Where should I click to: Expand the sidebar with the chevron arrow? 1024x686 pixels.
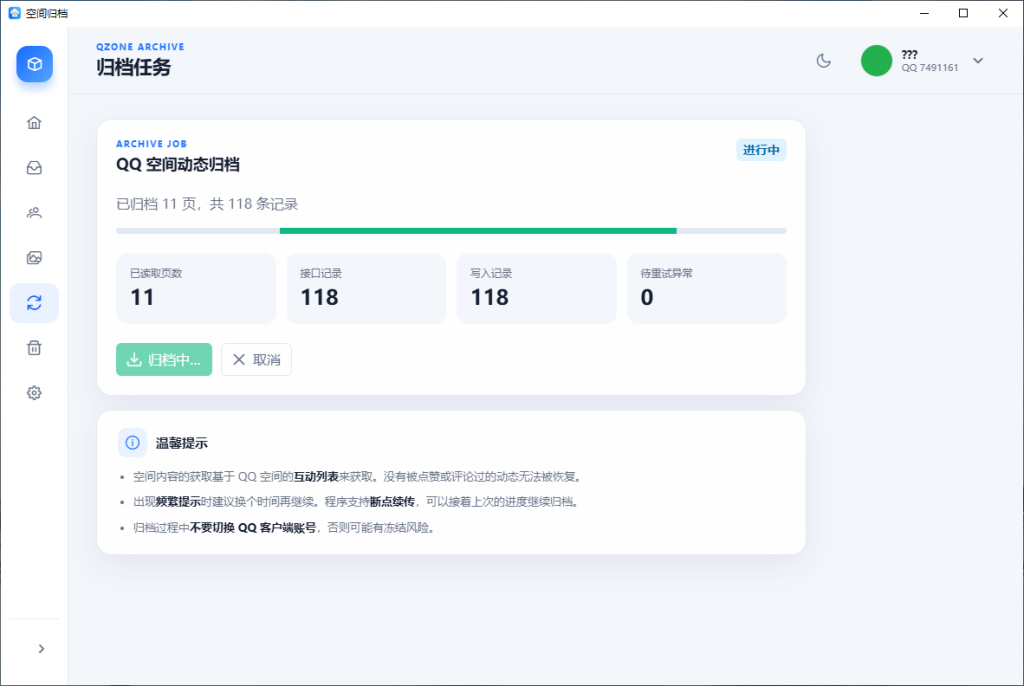click(41, 649)
